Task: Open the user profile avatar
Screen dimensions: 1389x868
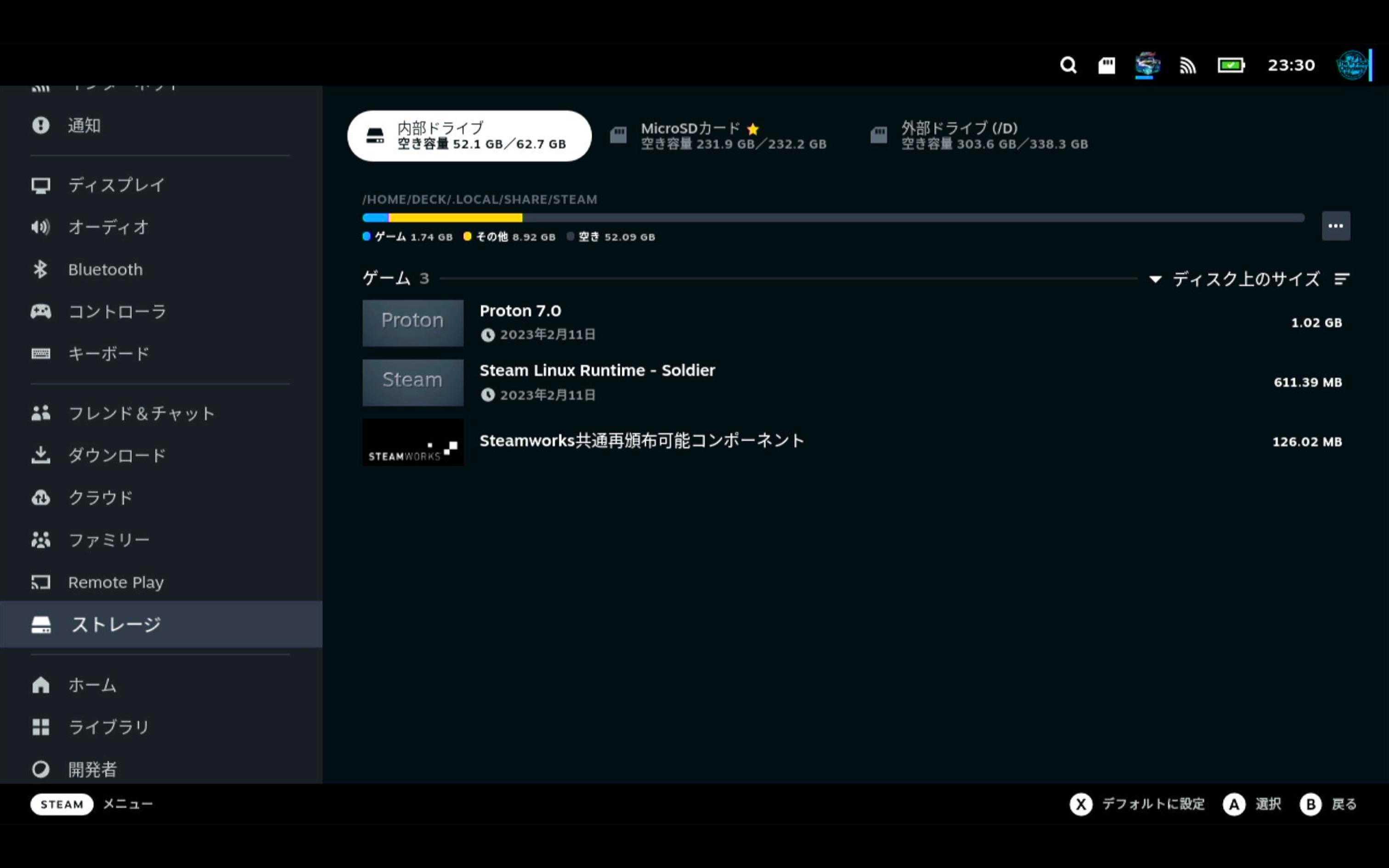Action: 1352,65
